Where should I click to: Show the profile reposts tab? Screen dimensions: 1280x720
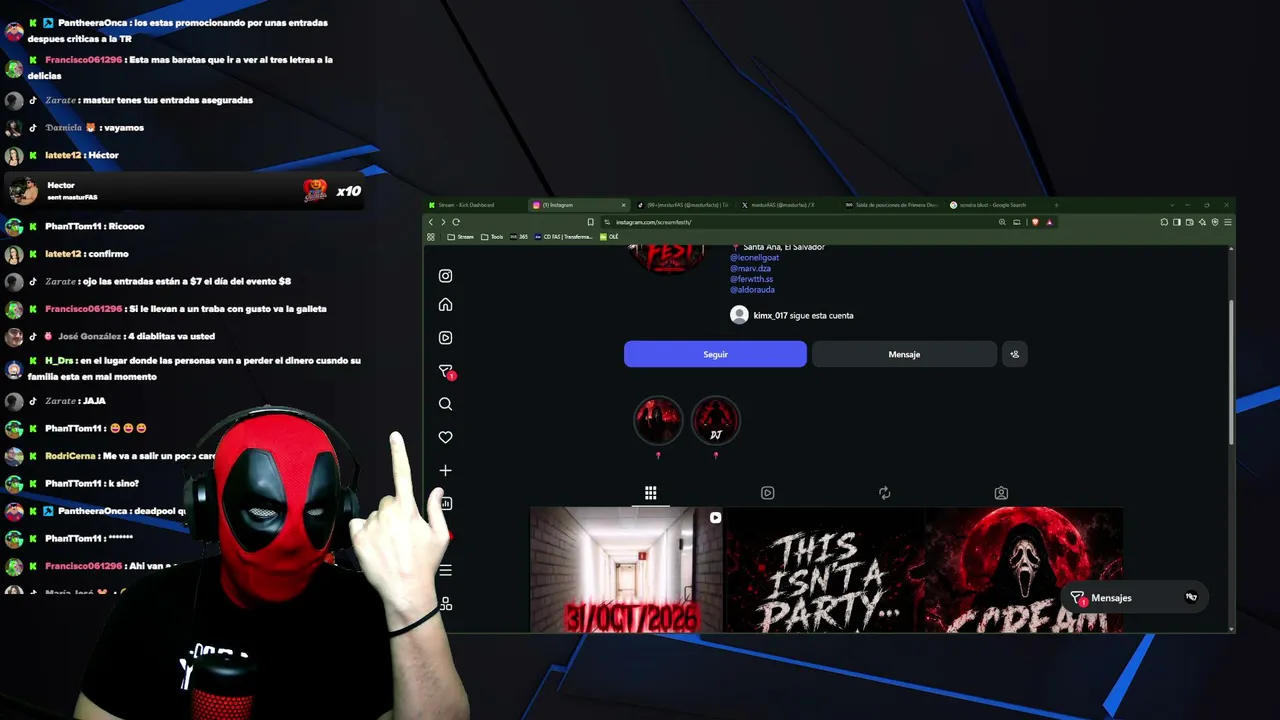point(884,493)
